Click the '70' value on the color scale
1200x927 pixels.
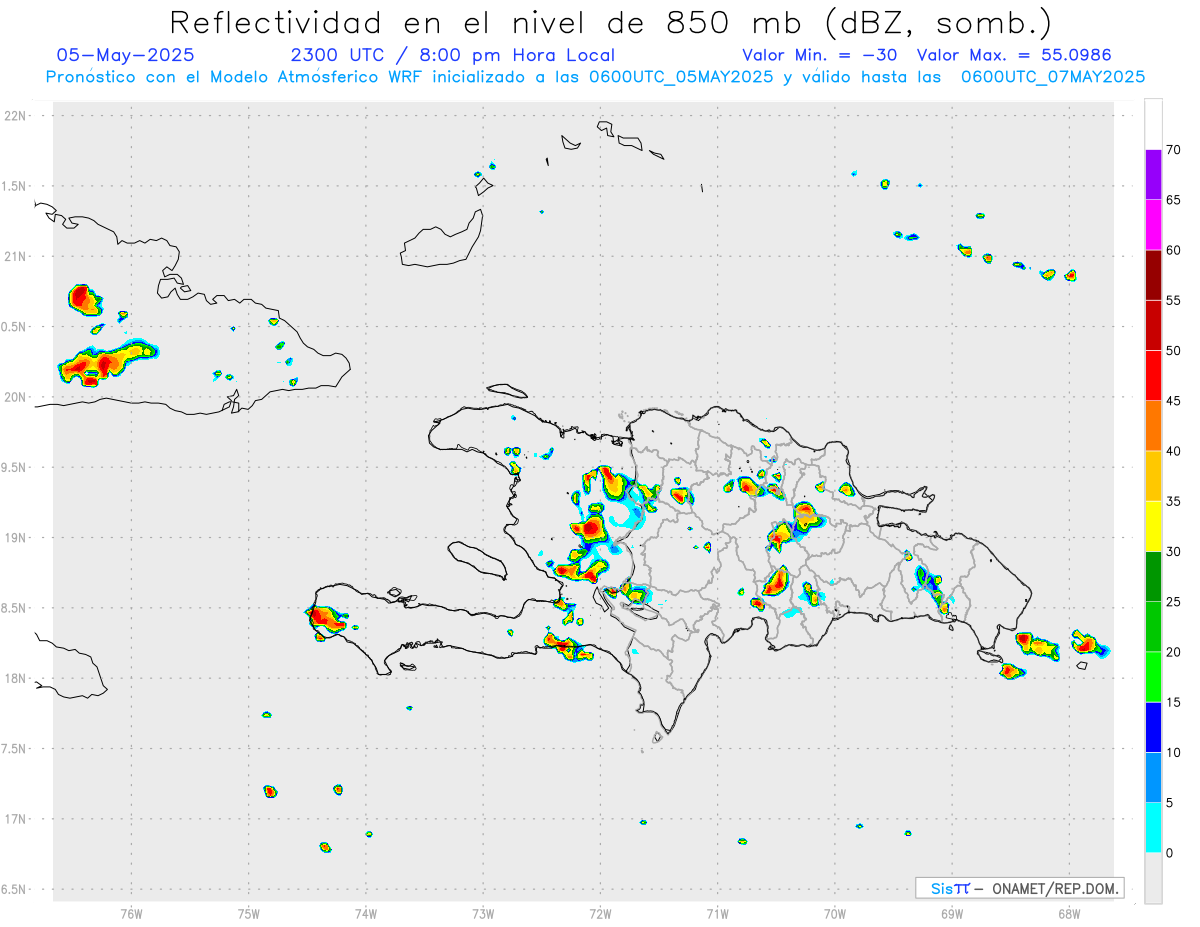tap(1174, 150)
